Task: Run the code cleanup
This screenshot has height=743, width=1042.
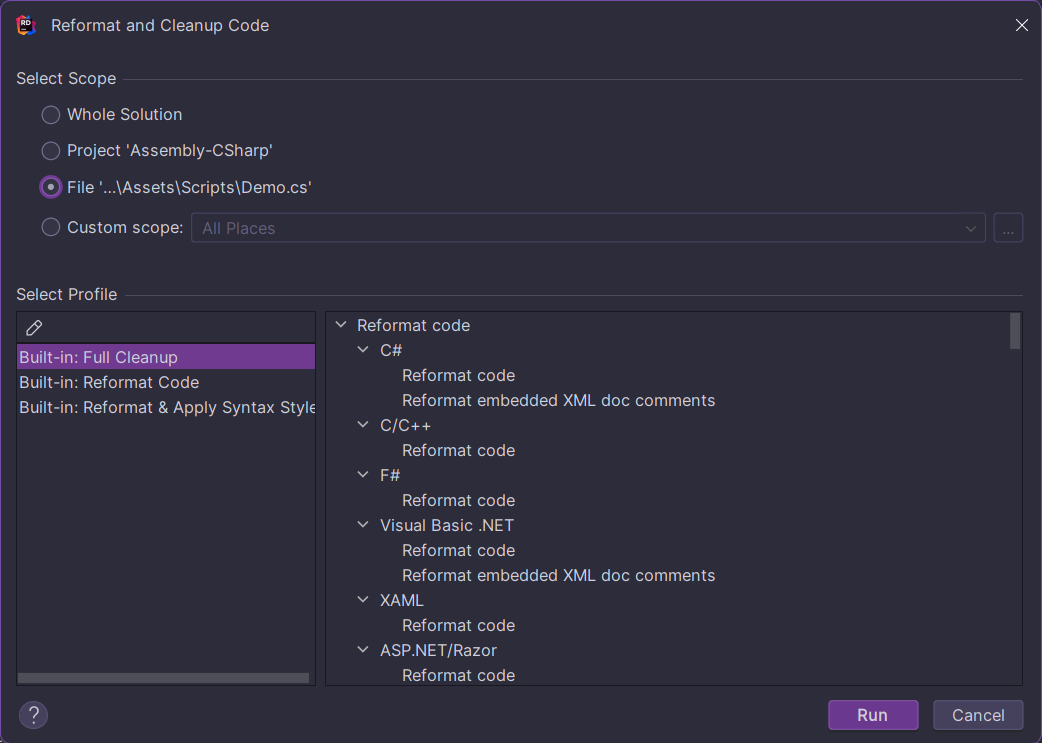Action: click(873, 715)
